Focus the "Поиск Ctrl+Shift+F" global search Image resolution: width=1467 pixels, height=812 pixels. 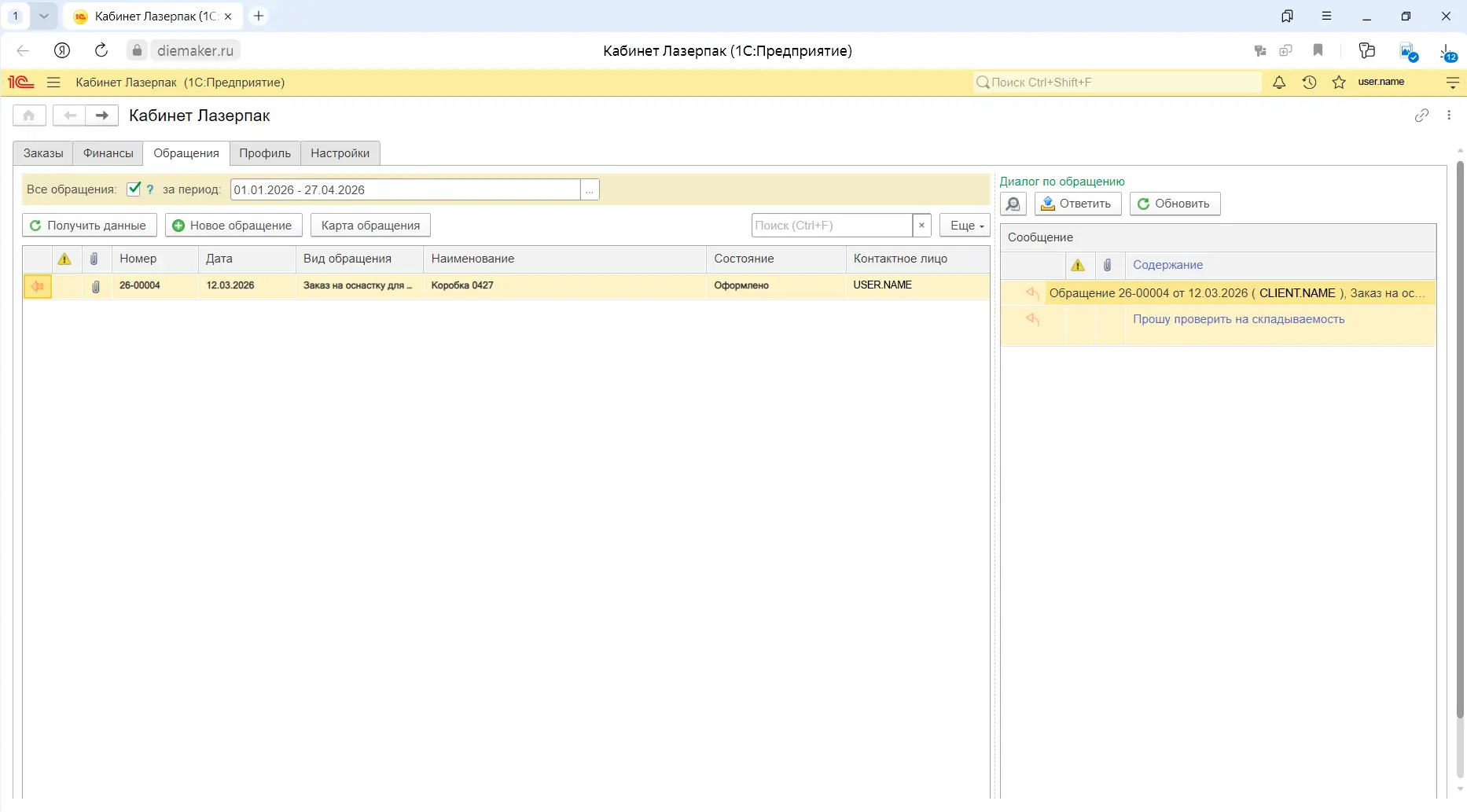1117,83
